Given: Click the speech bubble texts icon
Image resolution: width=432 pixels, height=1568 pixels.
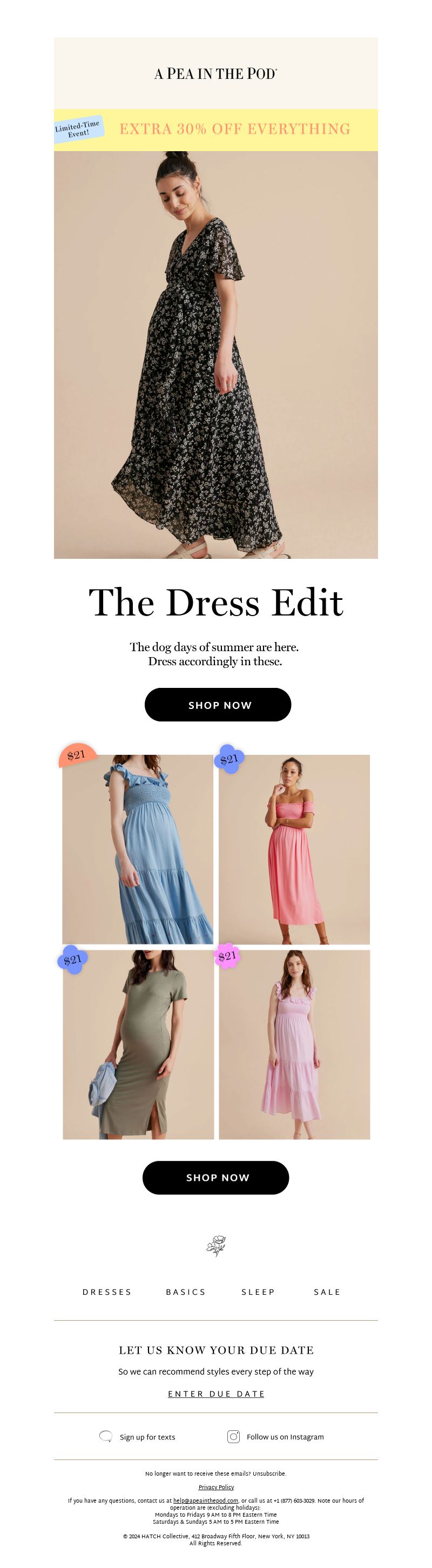Looking at the screenshot, I should 105,1436.
